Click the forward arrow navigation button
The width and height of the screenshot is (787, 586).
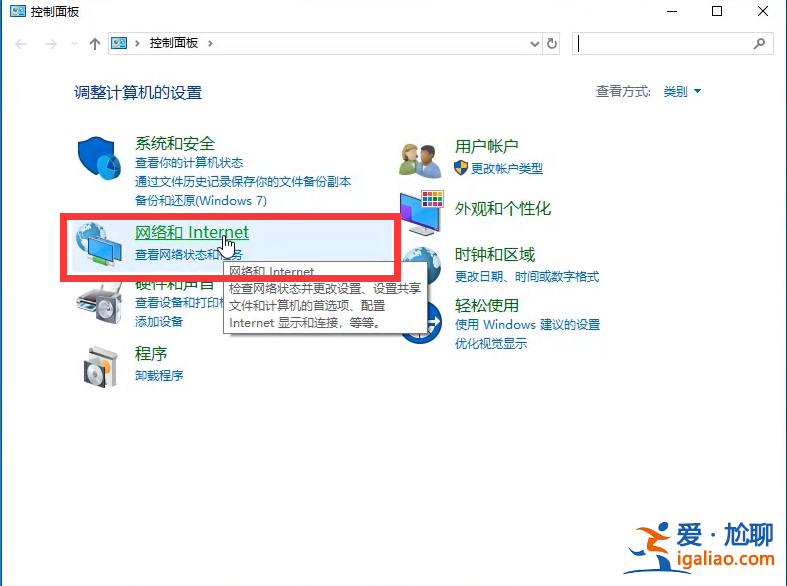pyautogui.click(x=51, y=44)
